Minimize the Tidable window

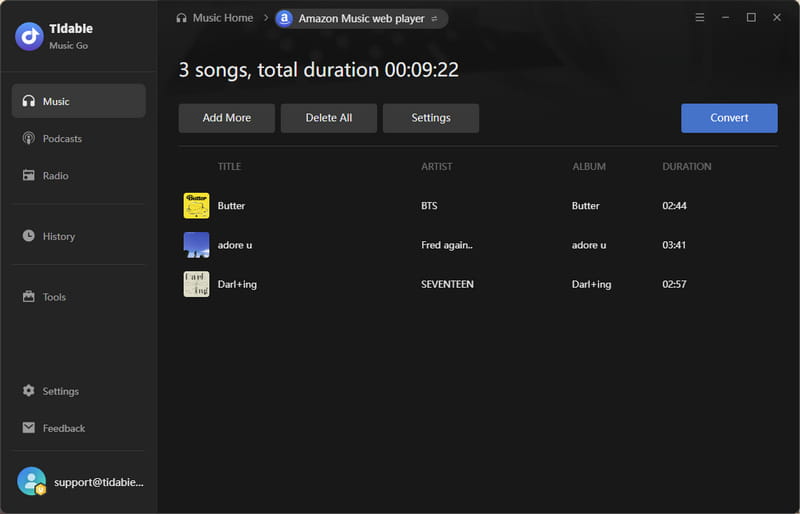[x=725, y=17]
